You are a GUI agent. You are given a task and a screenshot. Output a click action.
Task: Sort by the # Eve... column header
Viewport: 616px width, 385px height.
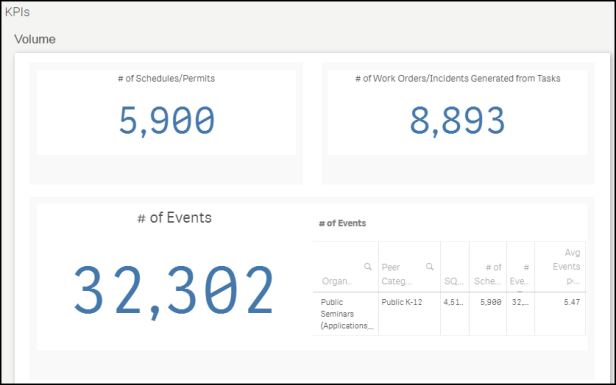519,274
